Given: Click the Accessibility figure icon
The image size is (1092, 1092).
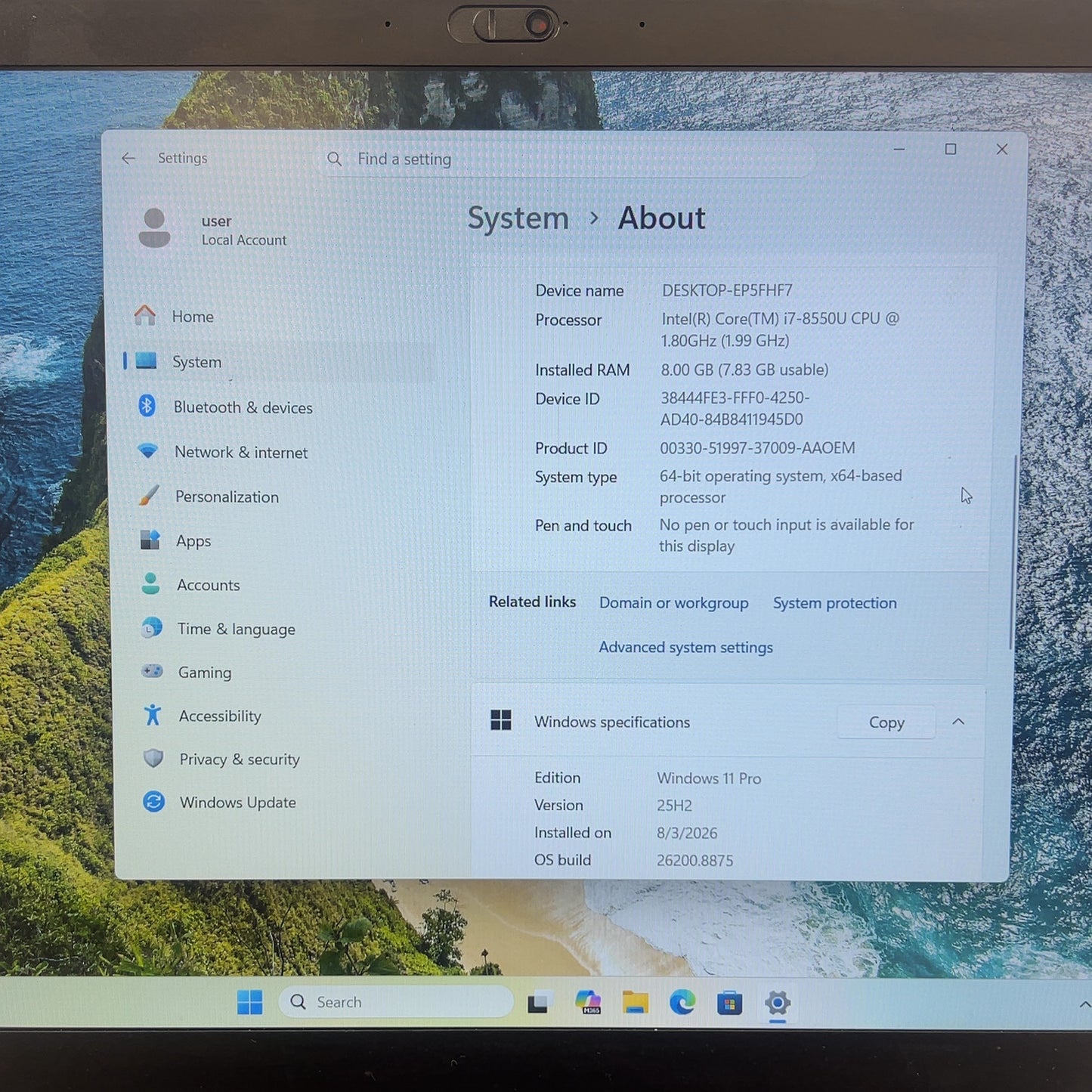Looking at the screenshot, I should pyautogui.click(x=153, y=714).
